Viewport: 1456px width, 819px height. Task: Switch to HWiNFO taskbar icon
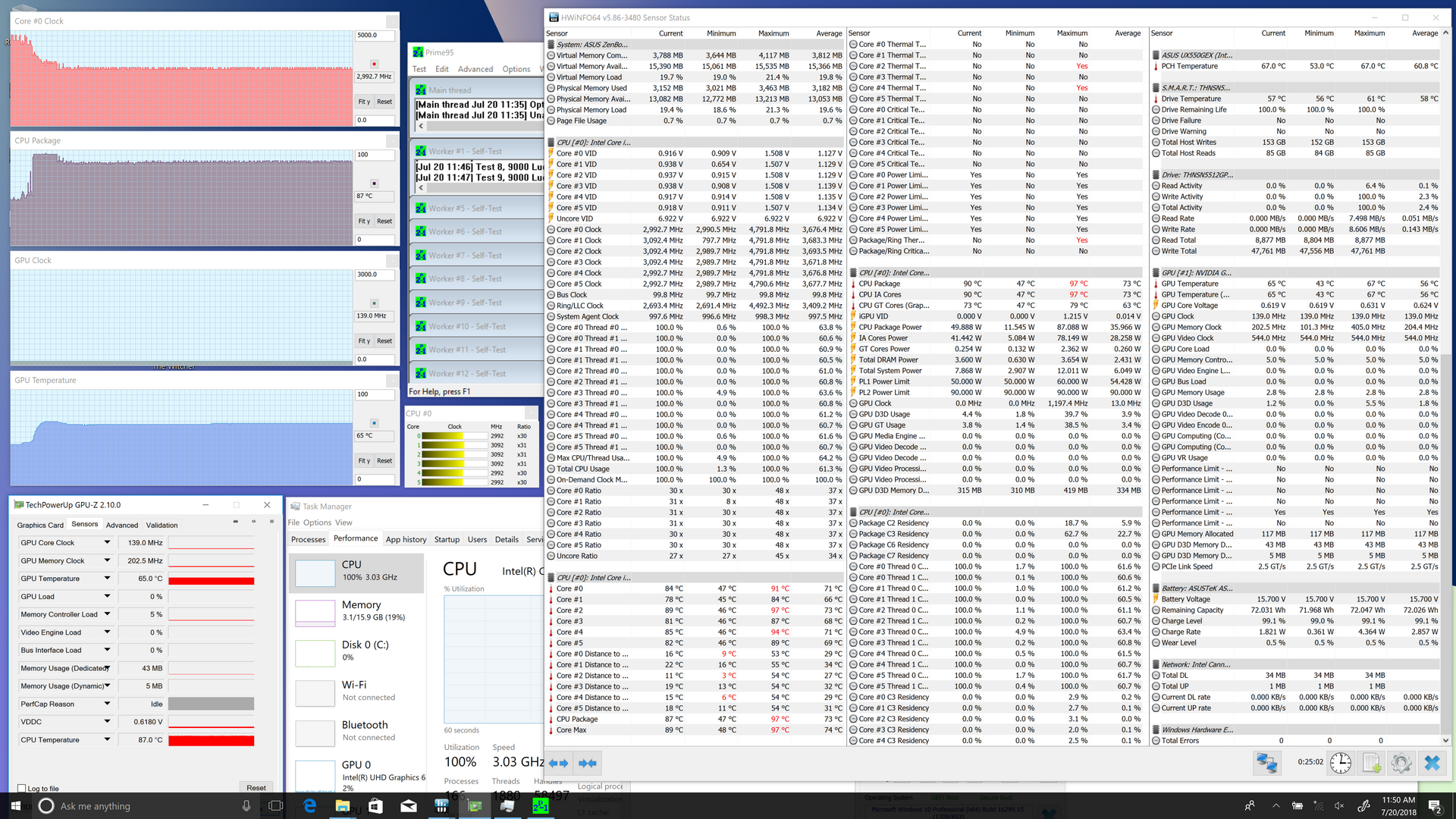click(441, 806)
